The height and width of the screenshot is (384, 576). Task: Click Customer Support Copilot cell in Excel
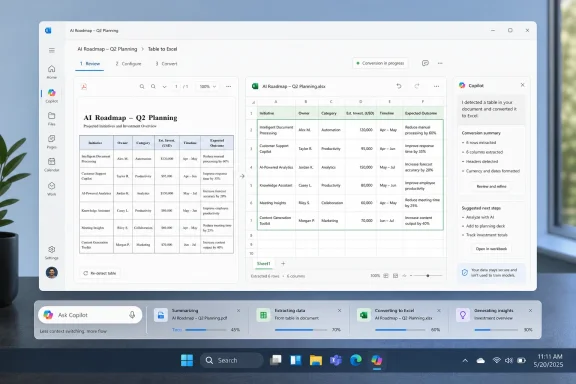pyautogui.click(x=276, y=148)
